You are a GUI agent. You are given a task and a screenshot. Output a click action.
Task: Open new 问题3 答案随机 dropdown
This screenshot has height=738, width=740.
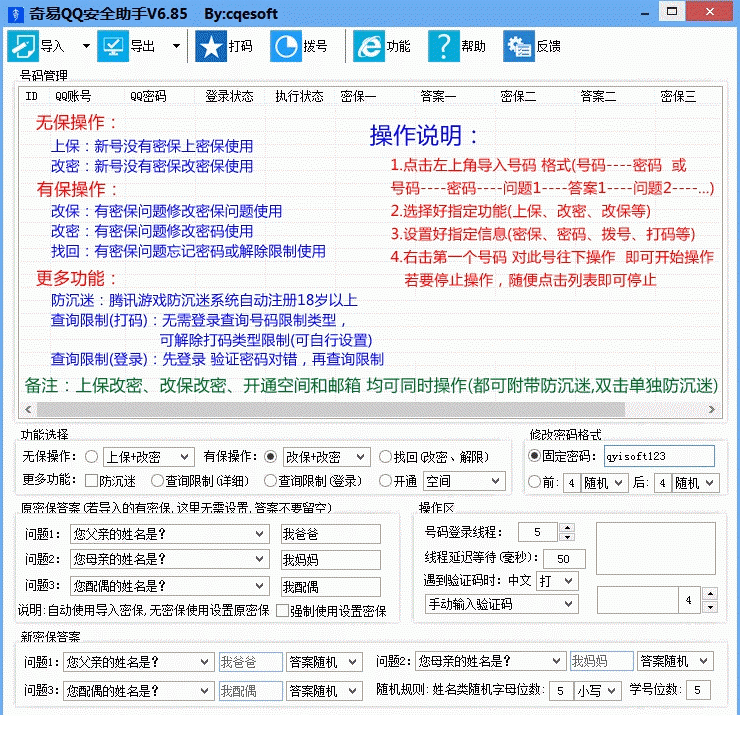[324, 691]
